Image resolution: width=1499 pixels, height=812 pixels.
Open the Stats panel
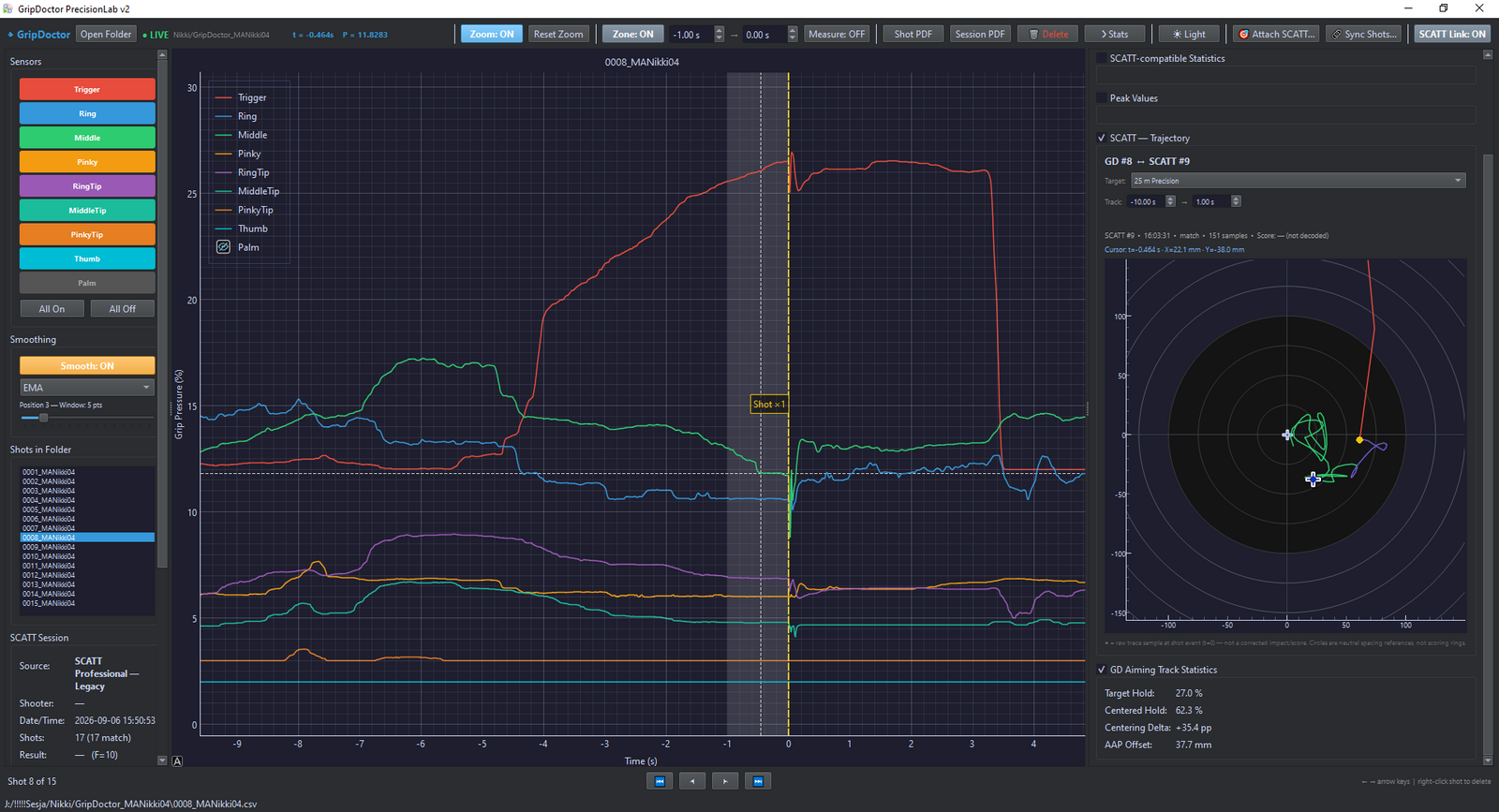pos(1115,35)
